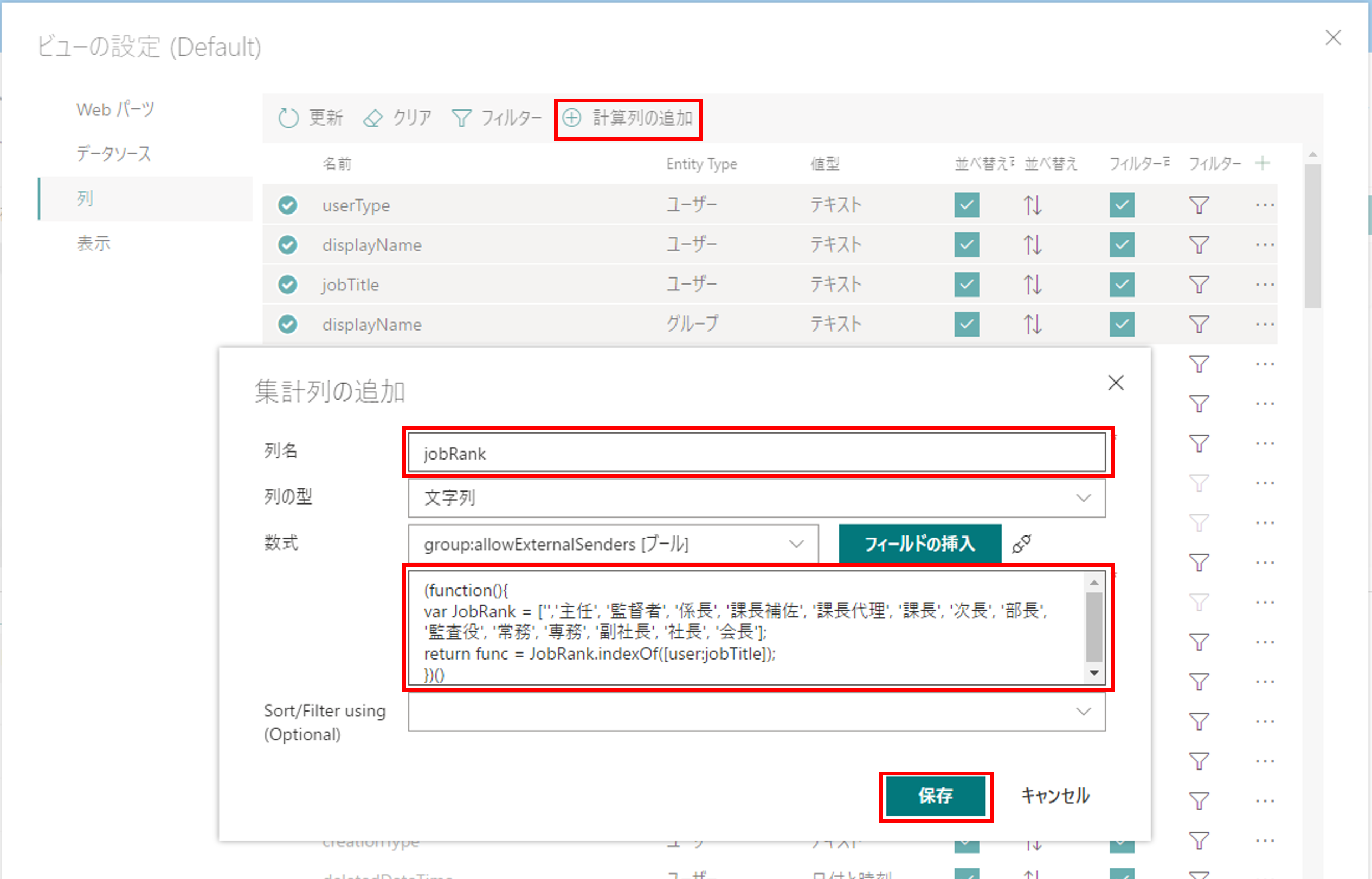
Task: Click inside the 列名 jobRank text field
Action: [756, 453]
